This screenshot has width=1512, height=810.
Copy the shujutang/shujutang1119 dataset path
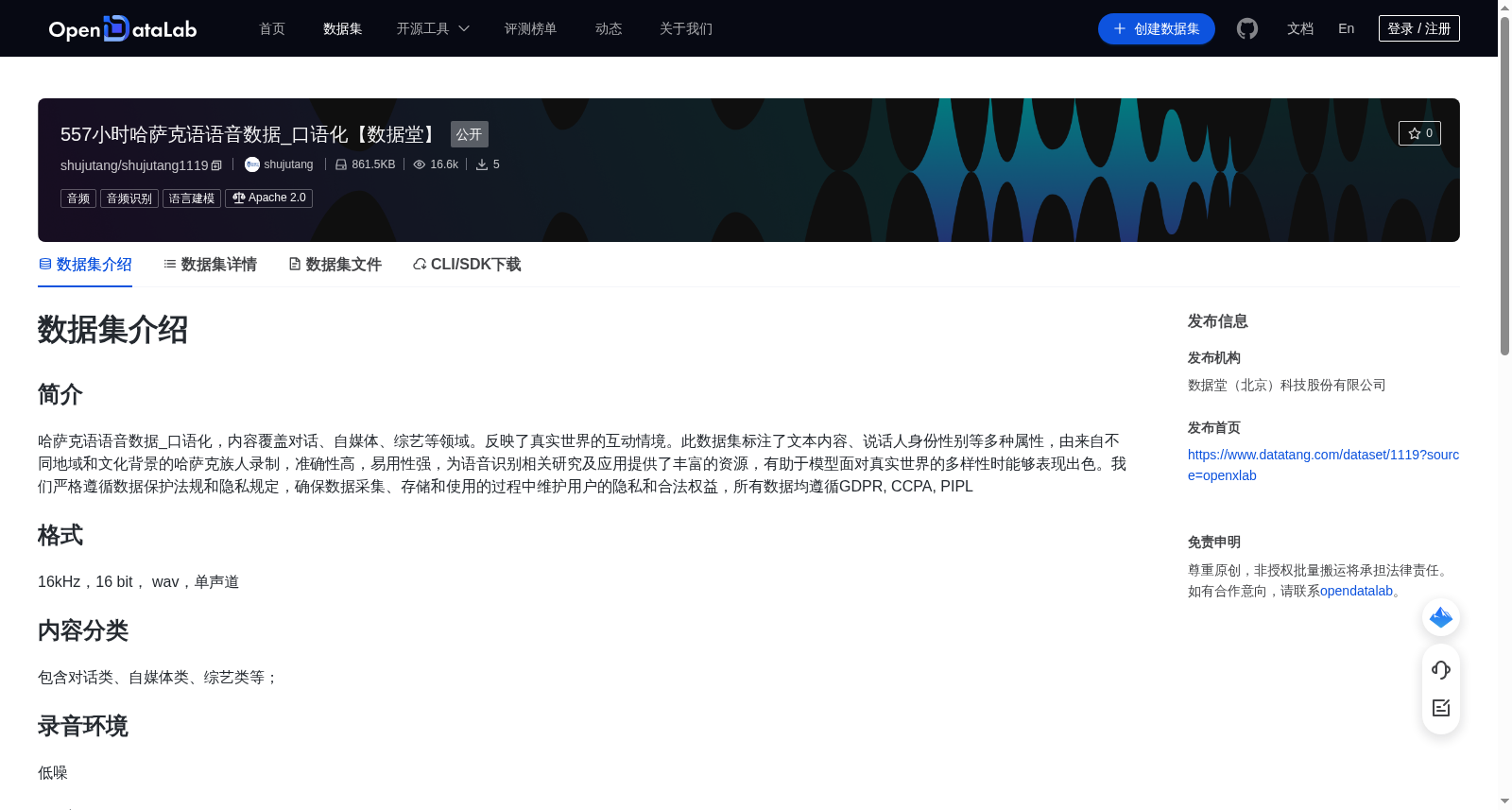point(216,165)
